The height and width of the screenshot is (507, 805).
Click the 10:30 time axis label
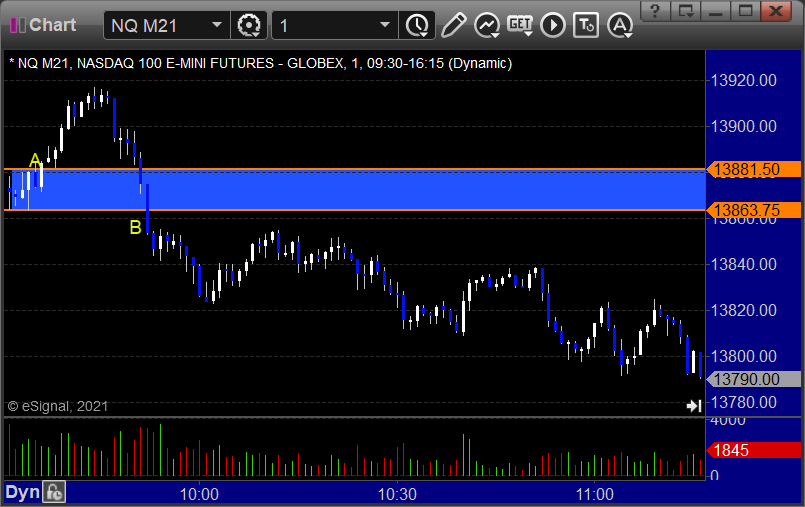pyautogui.click(x=397, y=494)
